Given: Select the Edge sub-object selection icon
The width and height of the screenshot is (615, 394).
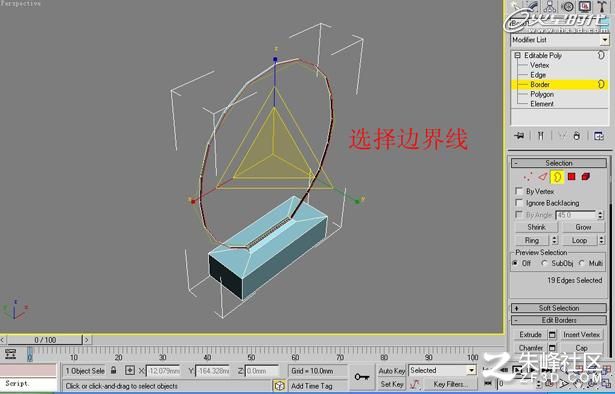Looking at the screenshot, I should (542, 177).
